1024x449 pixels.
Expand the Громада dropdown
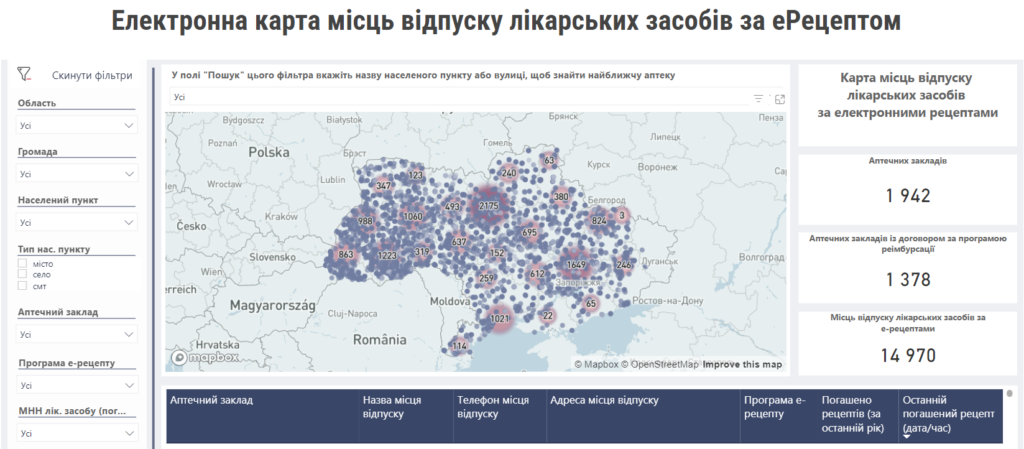[77, 174]
